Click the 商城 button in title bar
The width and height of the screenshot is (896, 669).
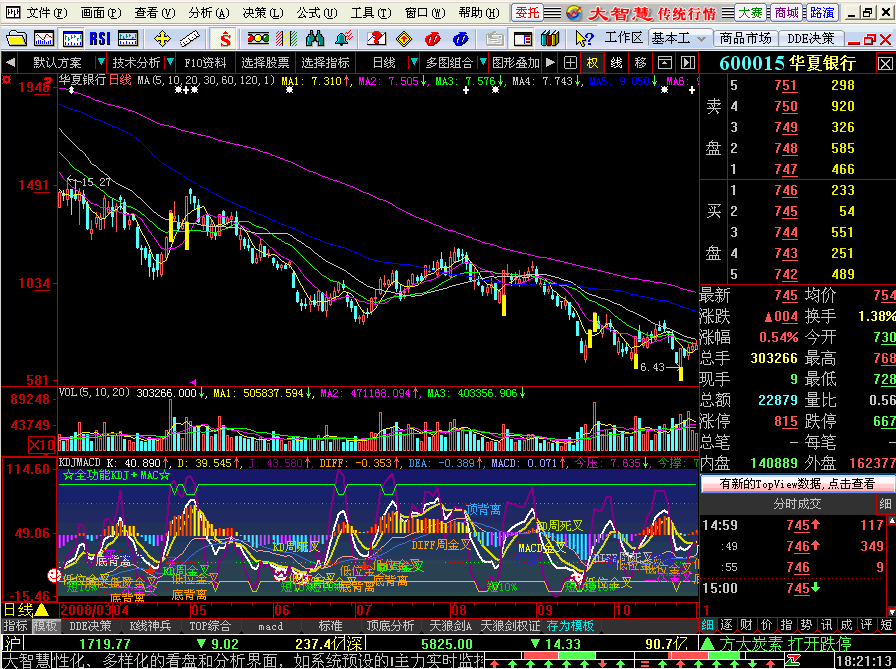(787, 13)
